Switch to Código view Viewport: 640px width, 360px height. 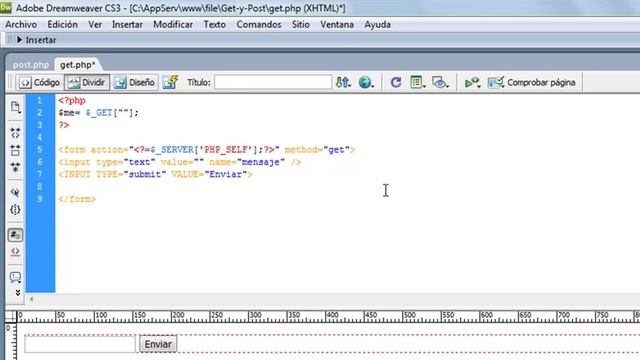40,82
